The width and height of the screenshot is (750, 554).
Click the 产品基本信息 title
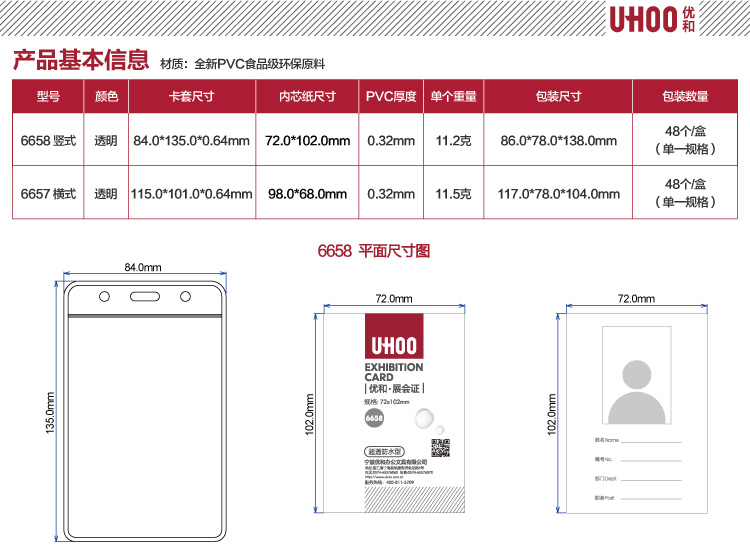coord(80,61)
